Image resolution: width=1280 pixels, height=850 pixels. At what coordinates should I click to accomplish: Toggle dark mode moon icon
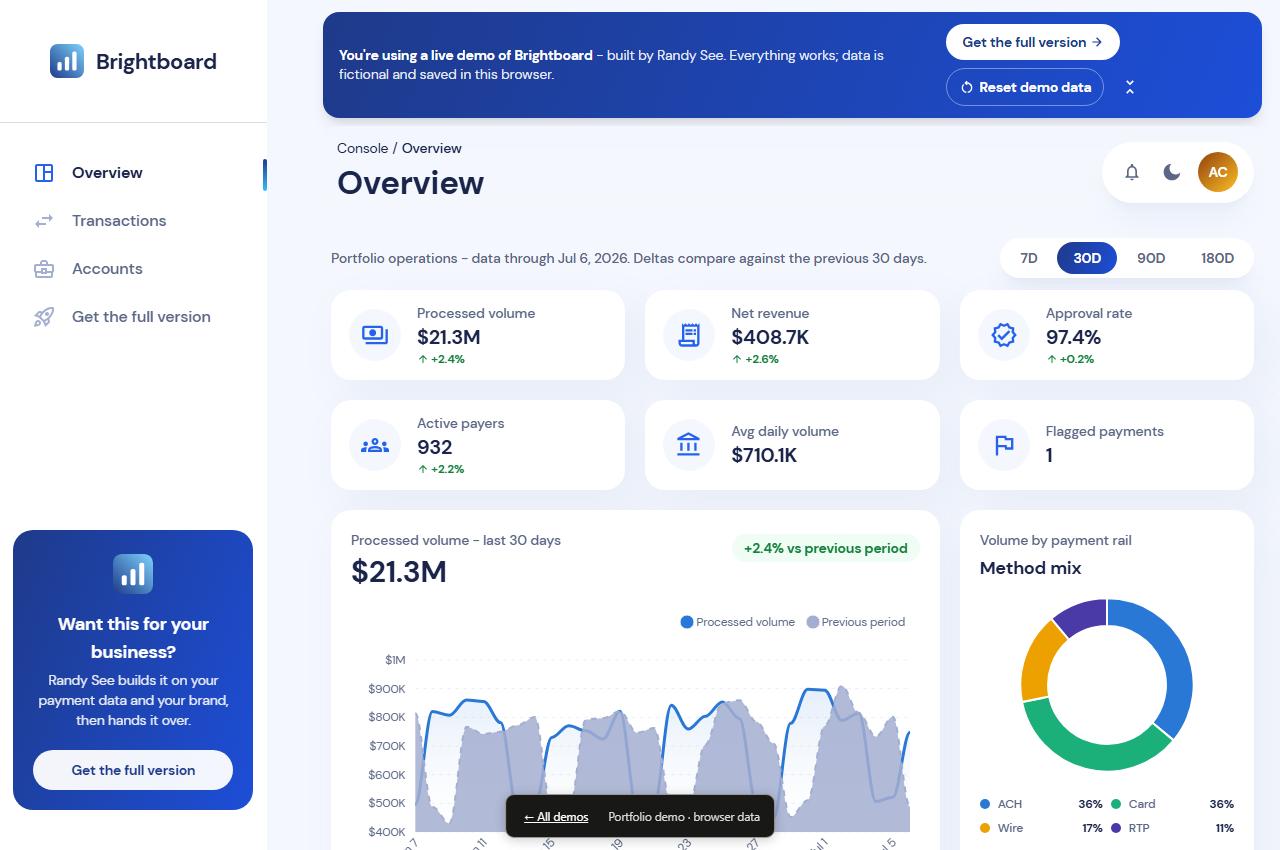1172,172
